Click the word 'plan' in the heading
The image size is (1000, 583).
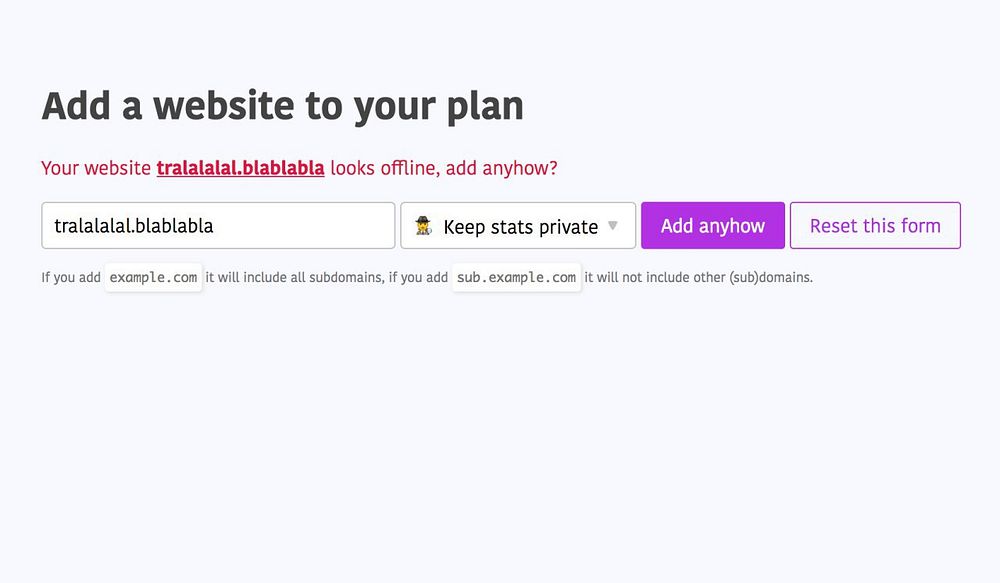coord(485,107)
